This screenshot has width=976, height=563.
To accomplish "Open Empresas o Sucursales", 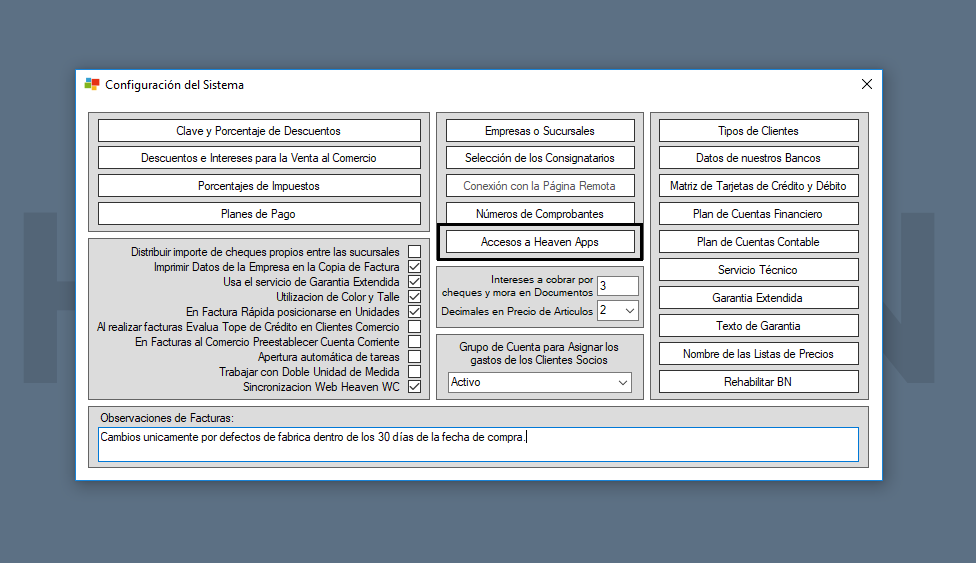I will (x=540, y=131).
